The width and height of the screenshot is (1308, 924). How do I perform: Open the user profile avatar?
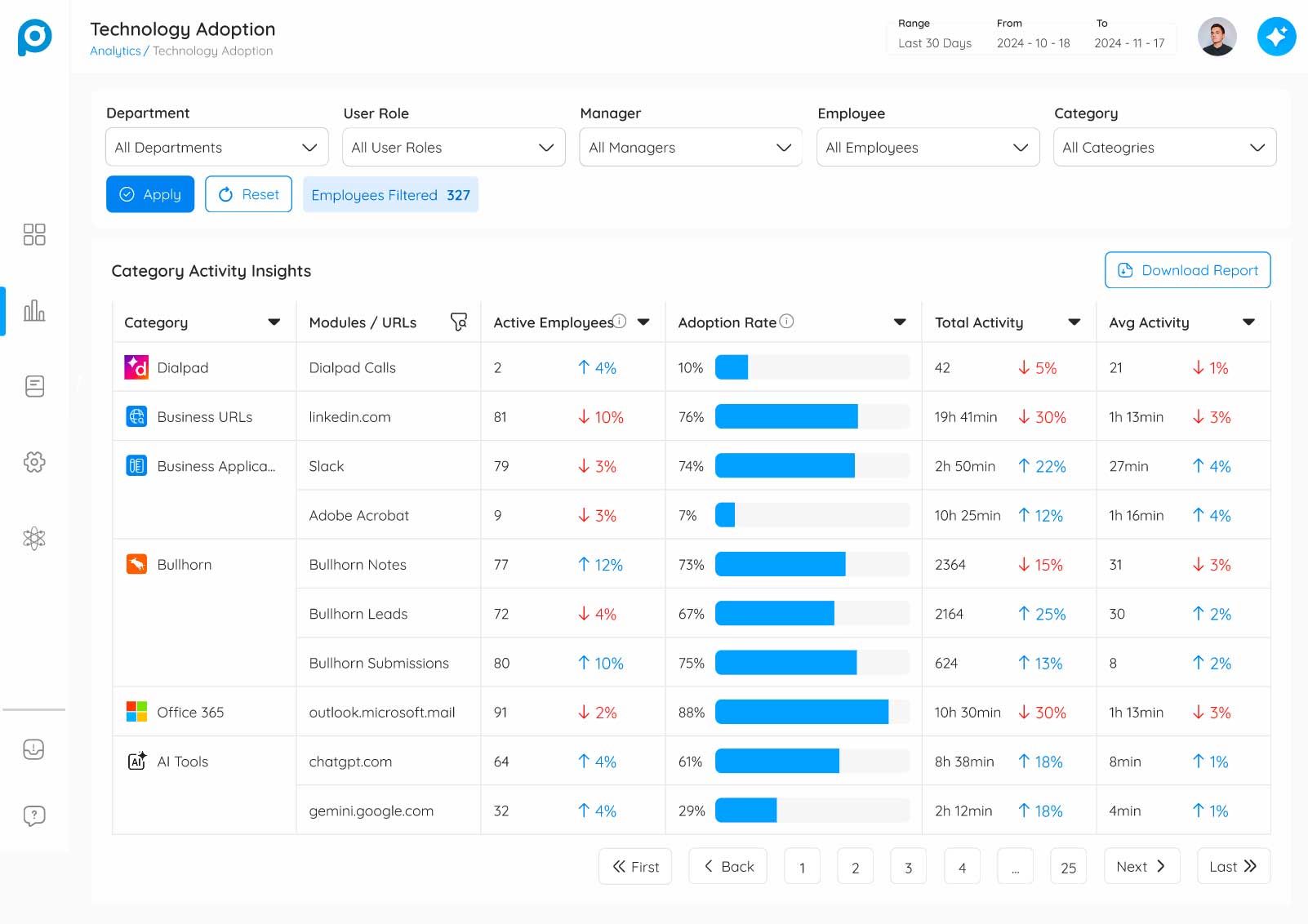click(x=1217, y=37)
